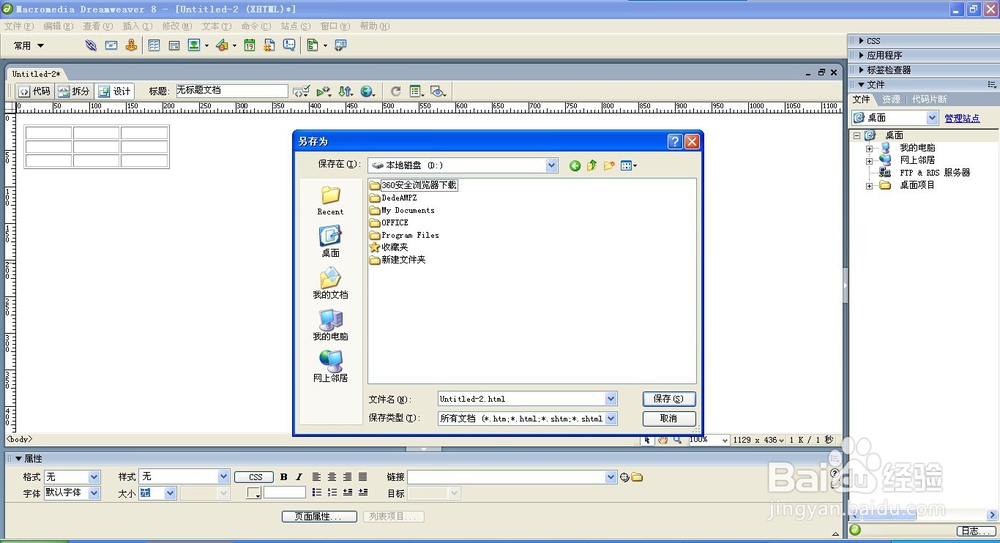Open the 文件 menu

18,26
